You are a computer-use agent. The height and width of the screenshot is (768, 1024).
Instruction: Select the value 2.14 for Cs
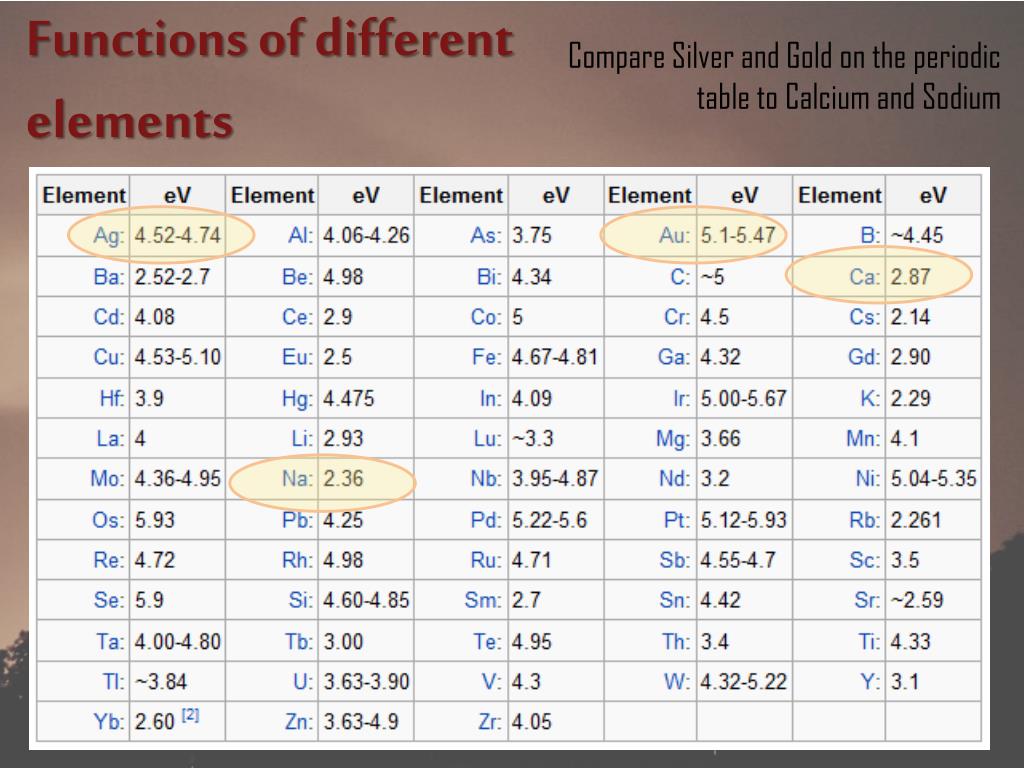coord(910,317)
